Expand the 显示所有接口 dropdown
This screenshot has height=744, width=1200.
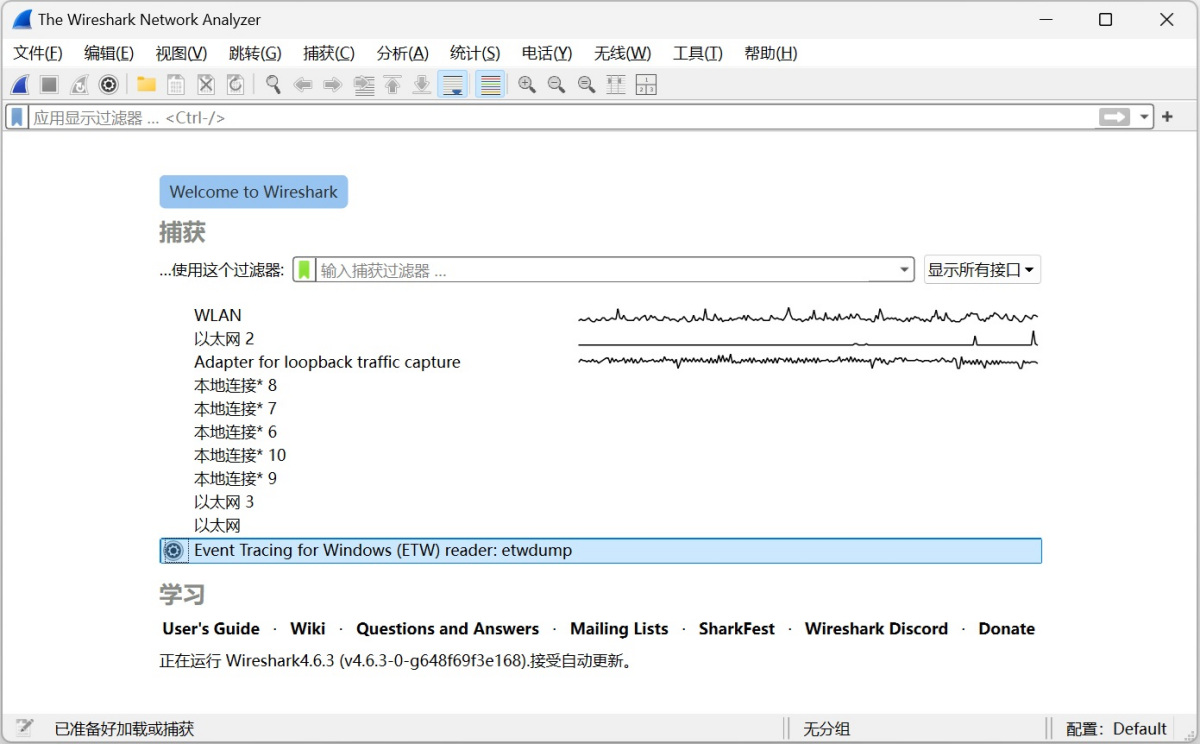pyautogui.click(x=981, y=270)
